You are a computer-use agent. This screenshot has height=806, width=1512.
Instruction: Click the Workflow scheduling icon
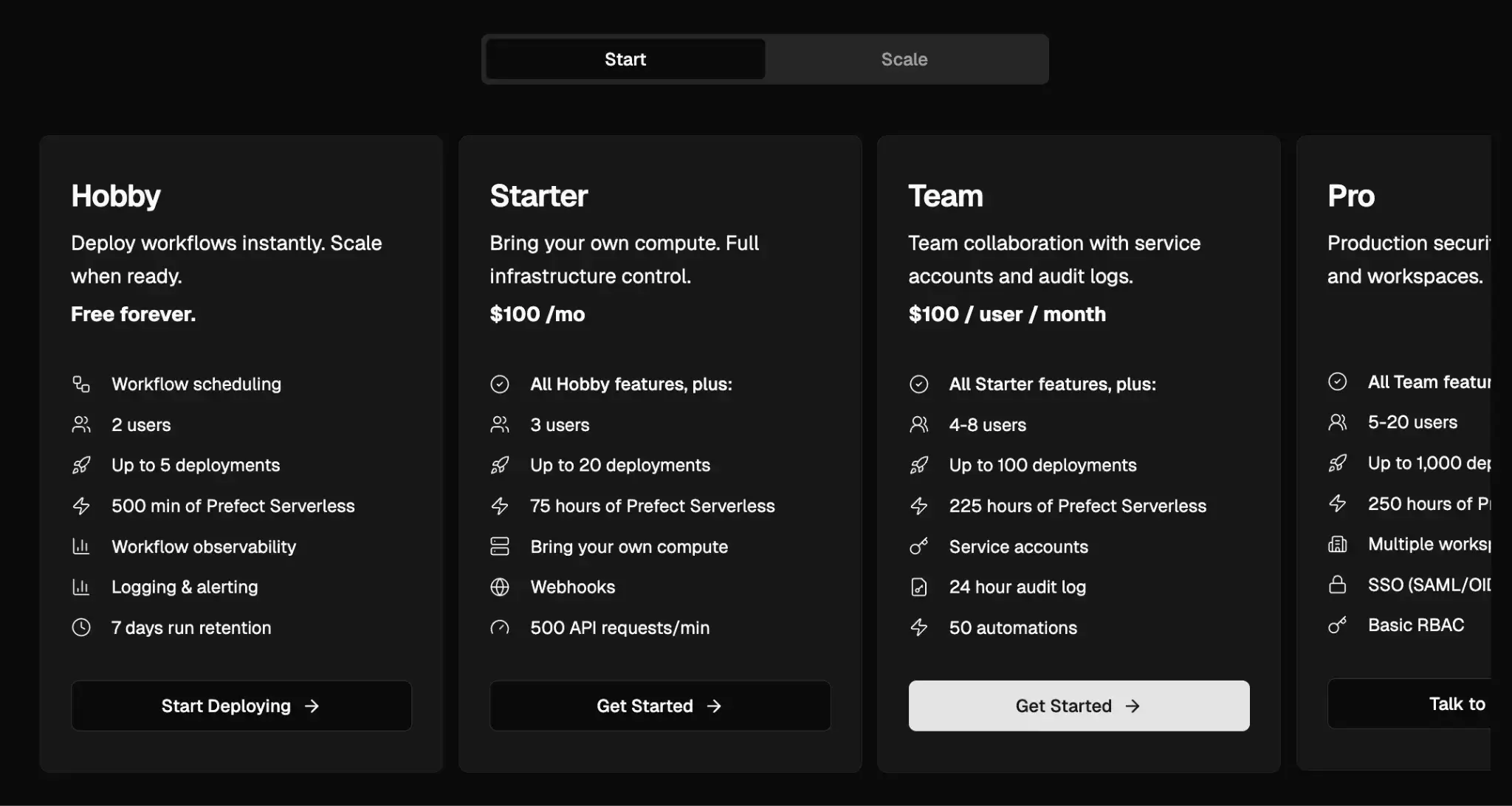81,384
